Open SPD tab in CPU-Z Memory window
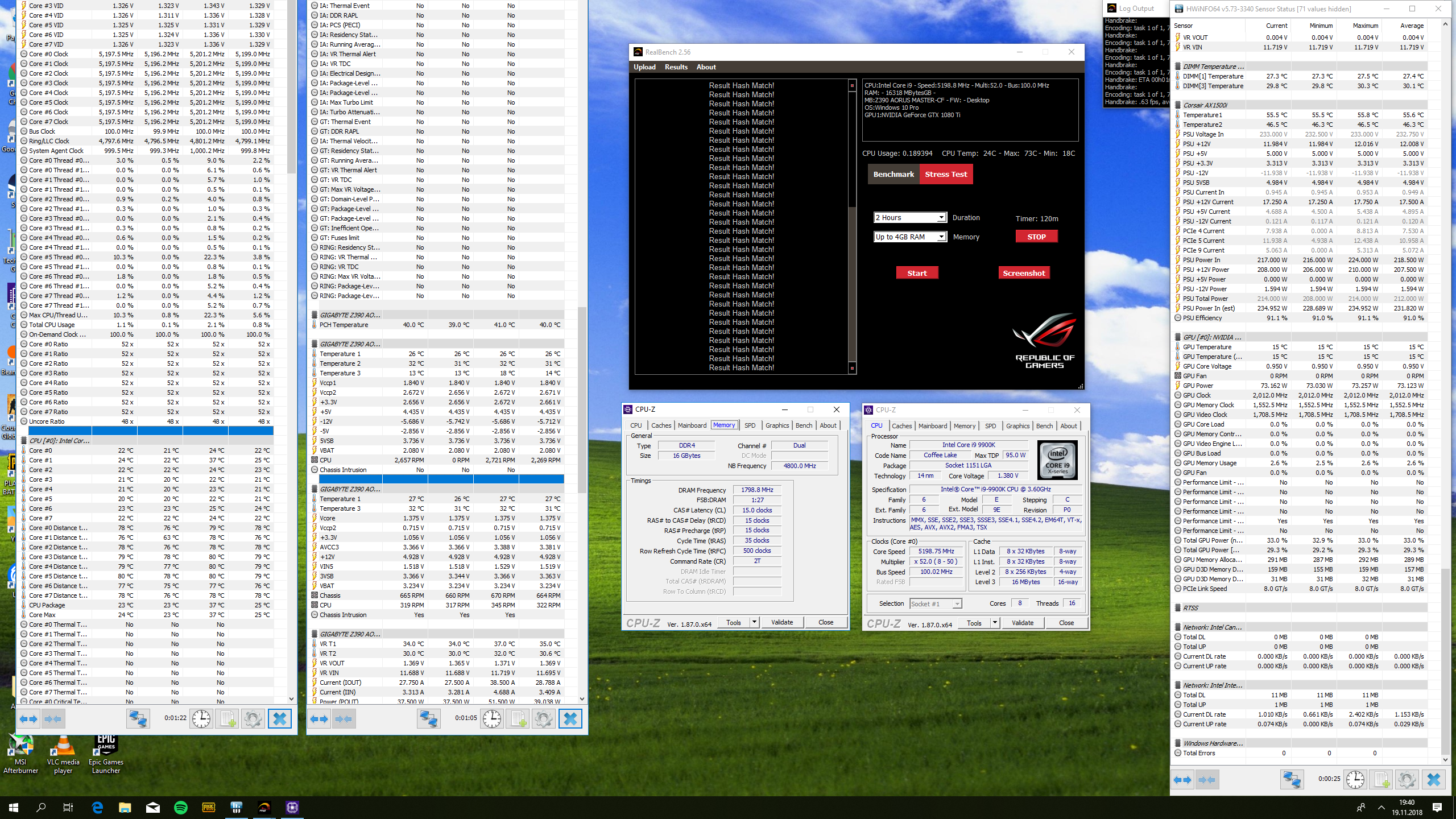 click(x=750, y=425)
